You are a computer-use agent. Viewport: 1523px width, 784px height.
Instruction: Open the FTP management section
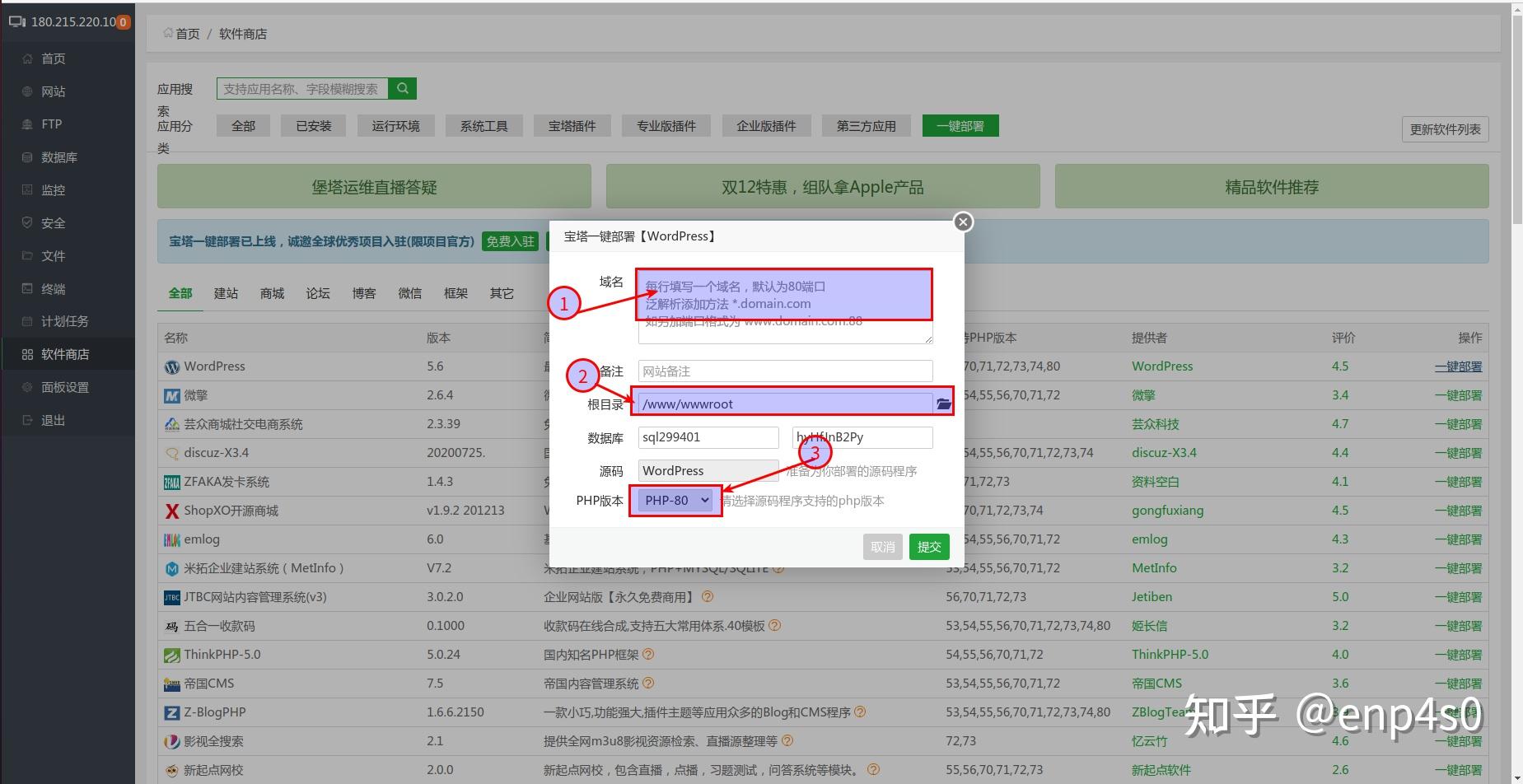(x=51, y=124)
